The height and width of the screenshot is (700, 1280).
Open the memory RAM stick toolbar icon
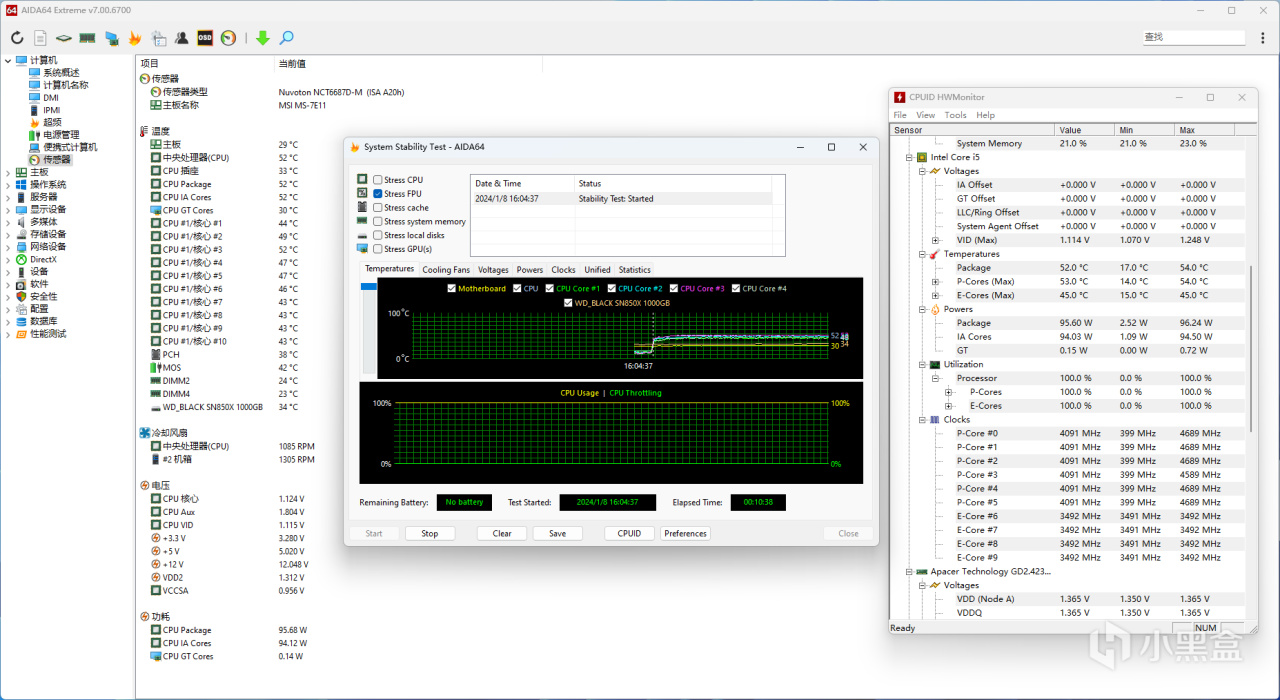click(x=87, y=38)
